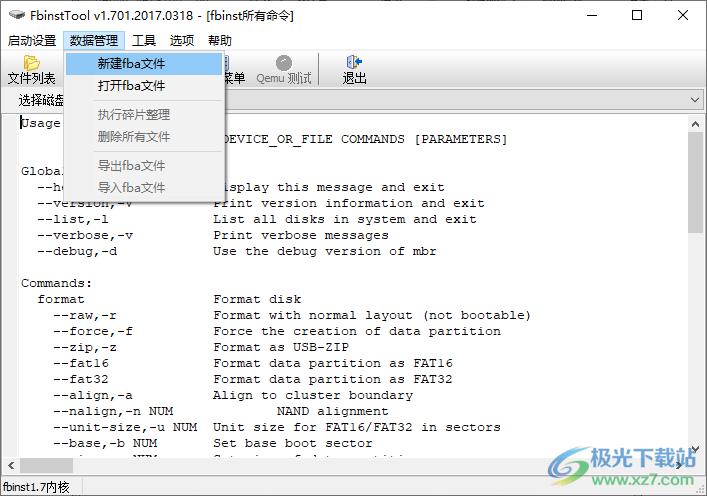Click the 退出 exit icon
707x496 pixels.
click(354, 62)
